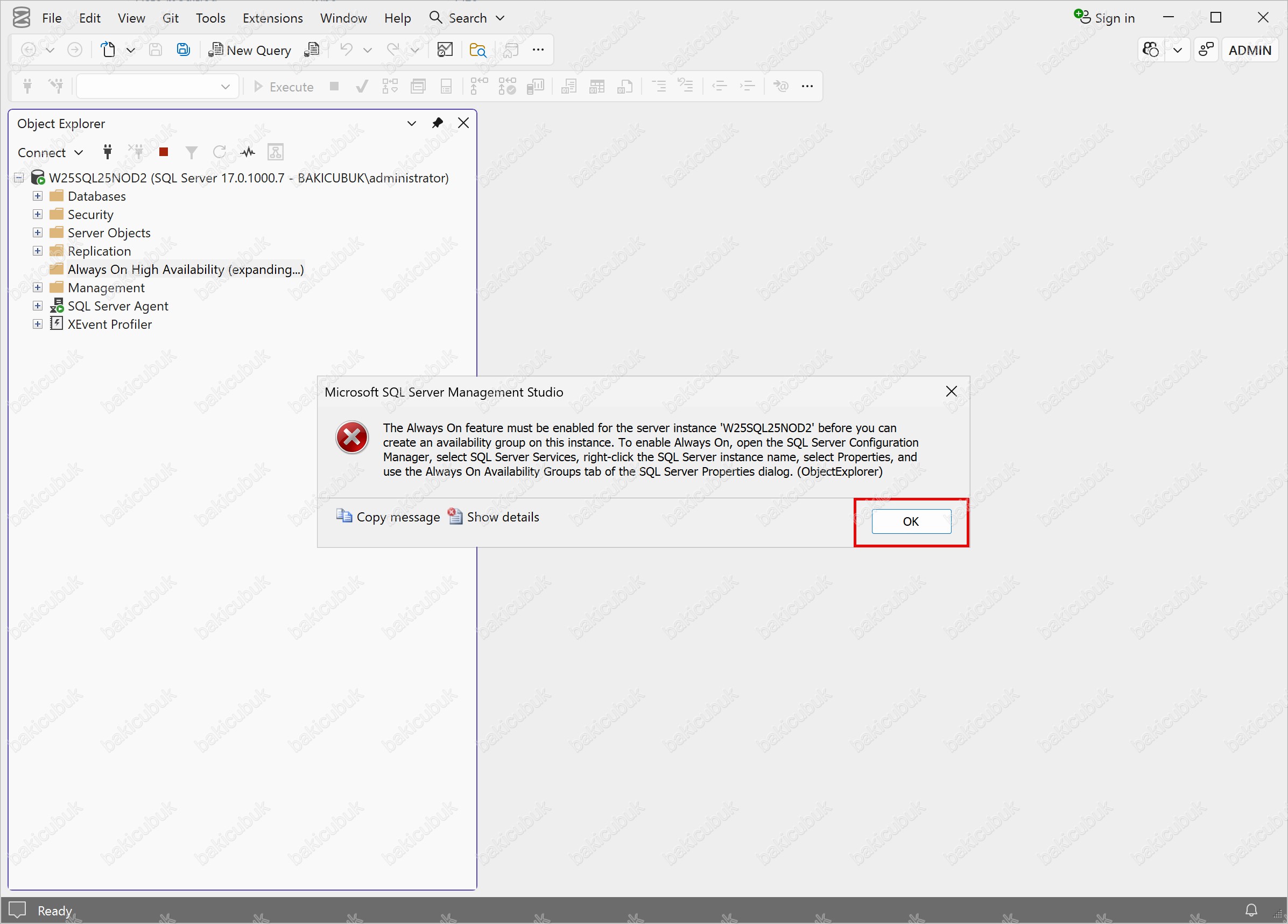The width and height of the screenshot is (1288, 924).
Task: Click the Find in Files toolbar icon
Action: pos(477,50)
